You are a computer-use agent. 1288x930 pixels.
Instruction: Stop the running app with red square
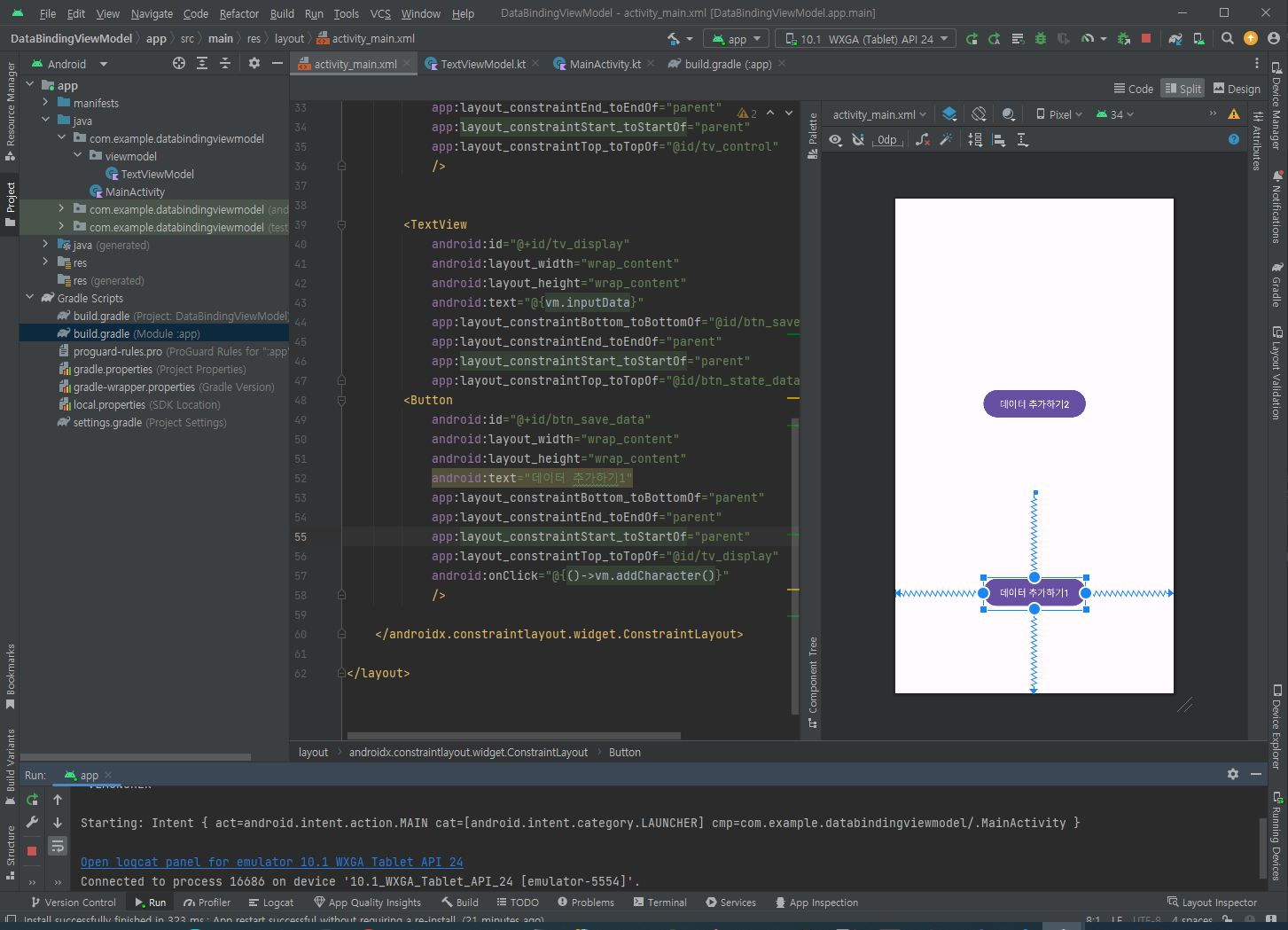(x=1146, y=39)
